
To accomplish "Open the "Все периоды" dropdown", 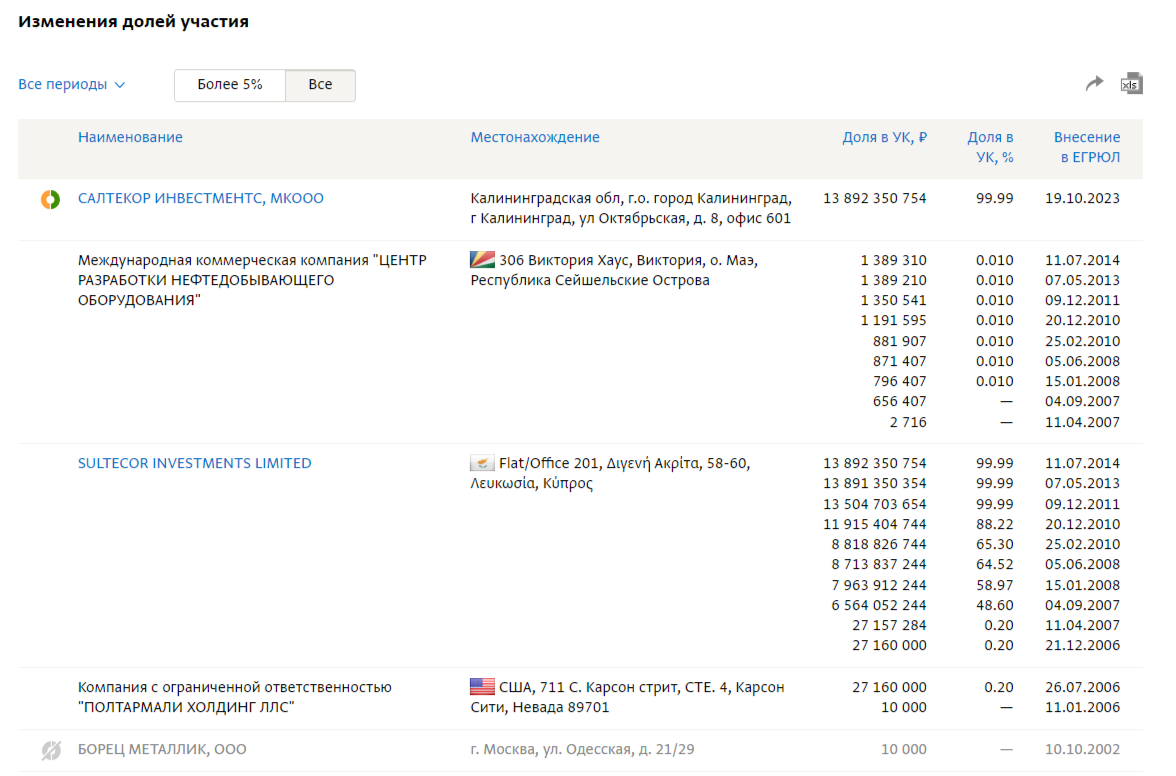I will pyautogui.click(x=63, y=85).
